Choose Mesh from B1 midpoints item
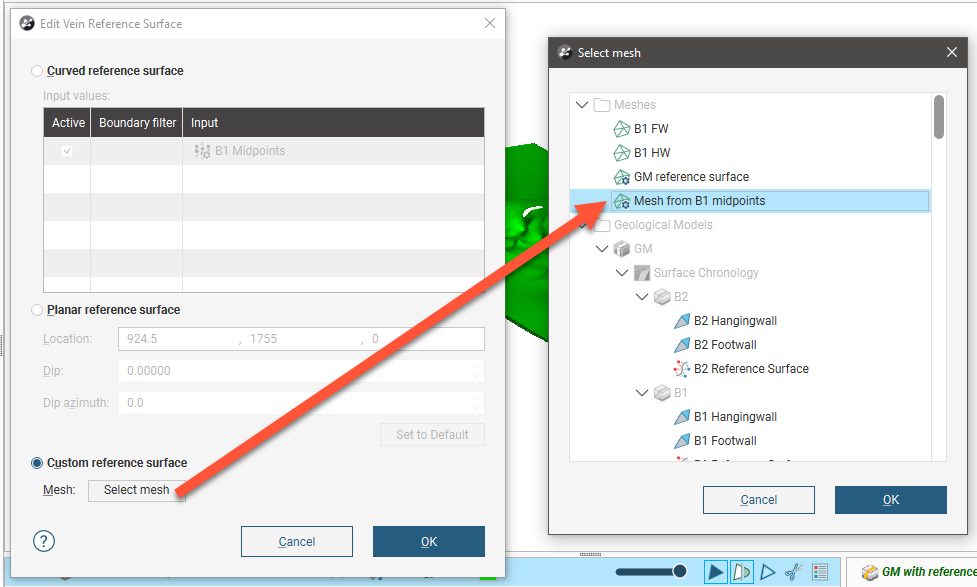977x587 pixels. (x=699, y=201)
